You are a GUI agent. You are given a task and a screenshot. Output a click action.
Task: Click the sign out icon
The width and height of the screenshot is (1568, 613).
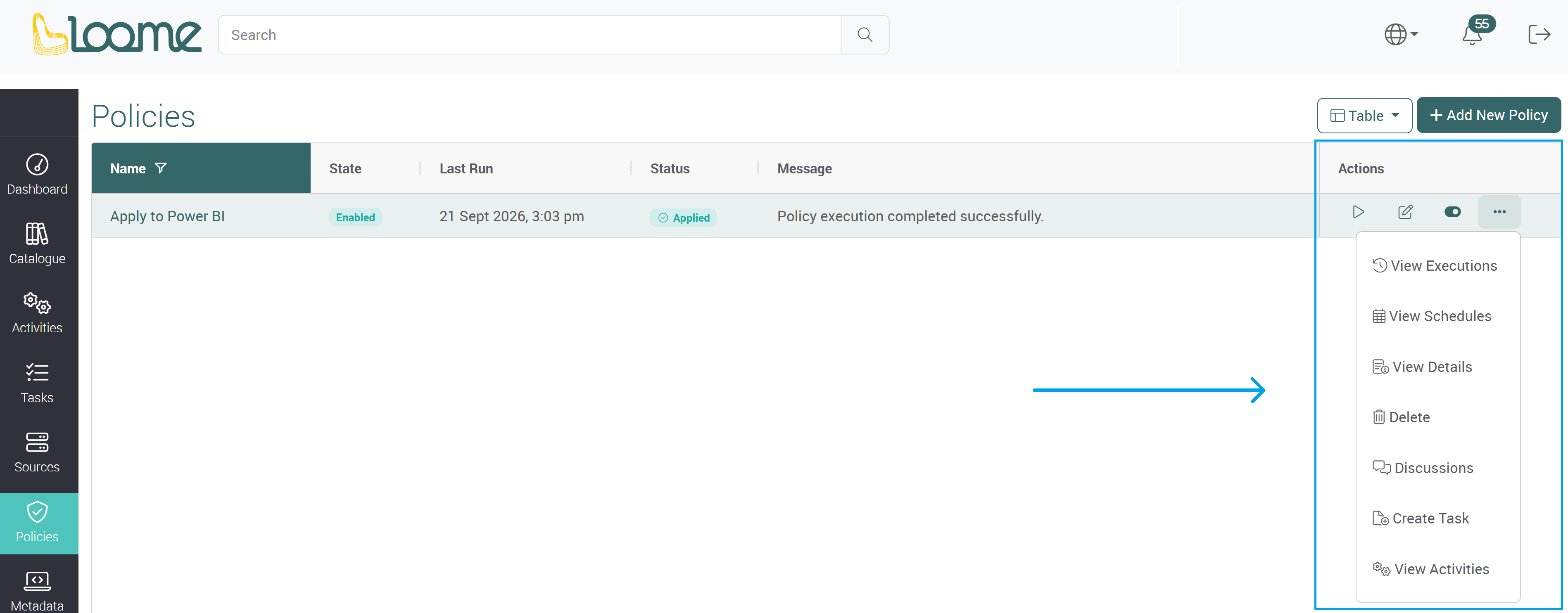[1539, 34]
